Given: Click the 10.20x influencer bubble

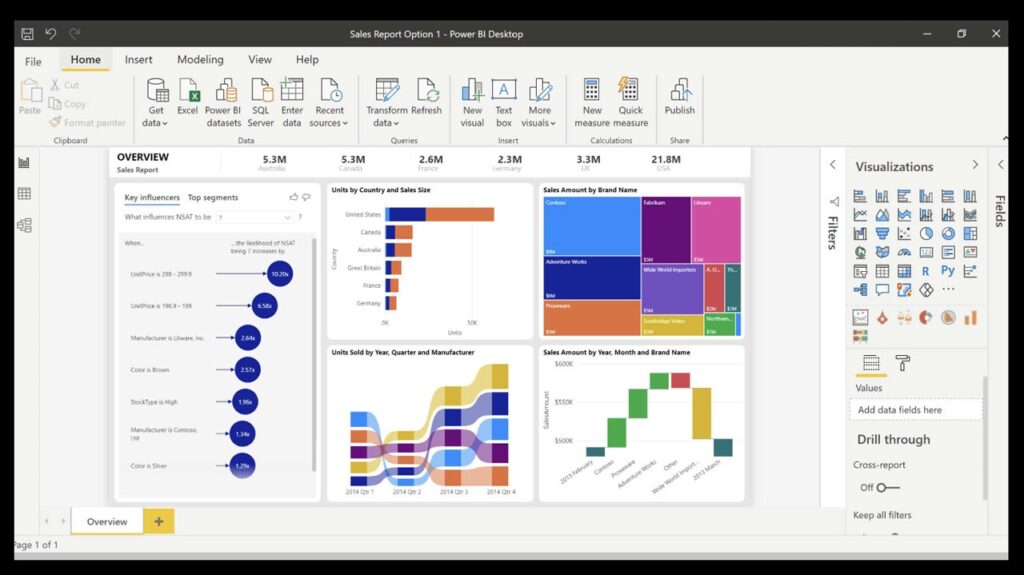Looking at the screenshot, I should (x=280, y=273).
